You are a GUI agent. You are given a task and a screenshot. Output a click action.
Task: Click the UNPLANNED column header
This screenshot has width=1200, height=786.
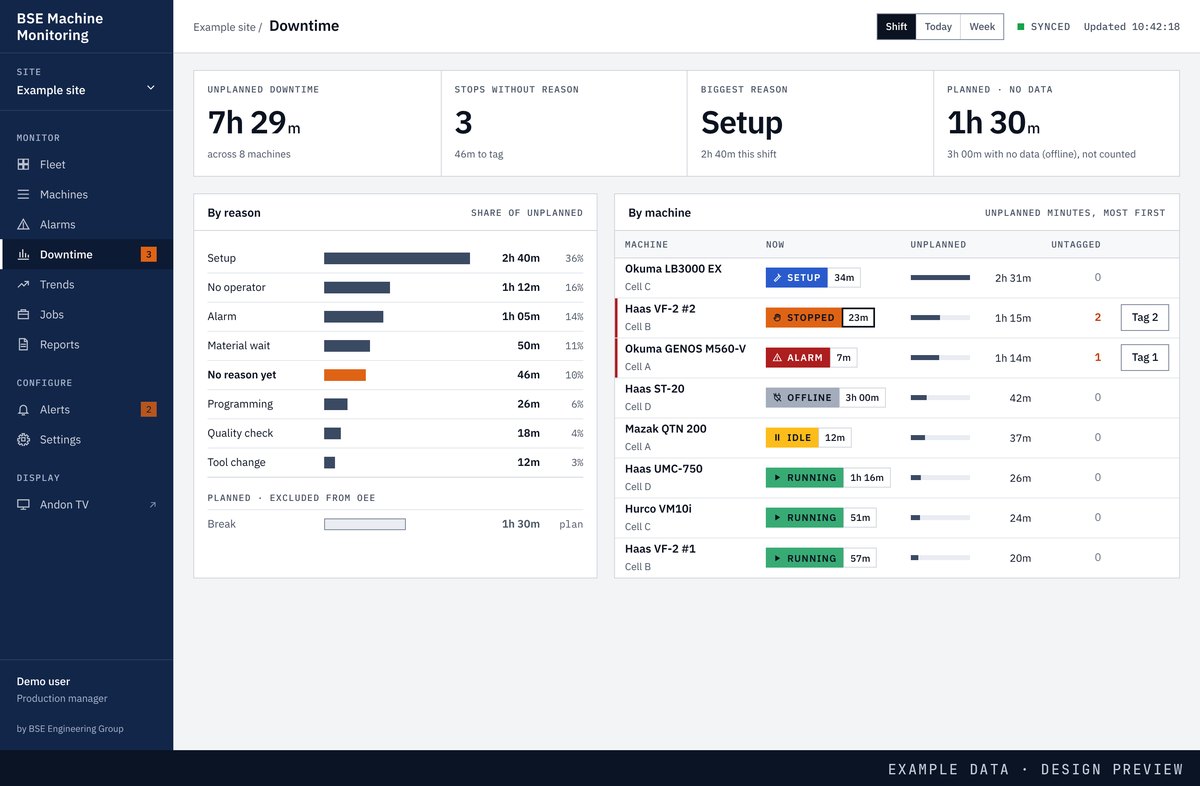pos(938,244)
